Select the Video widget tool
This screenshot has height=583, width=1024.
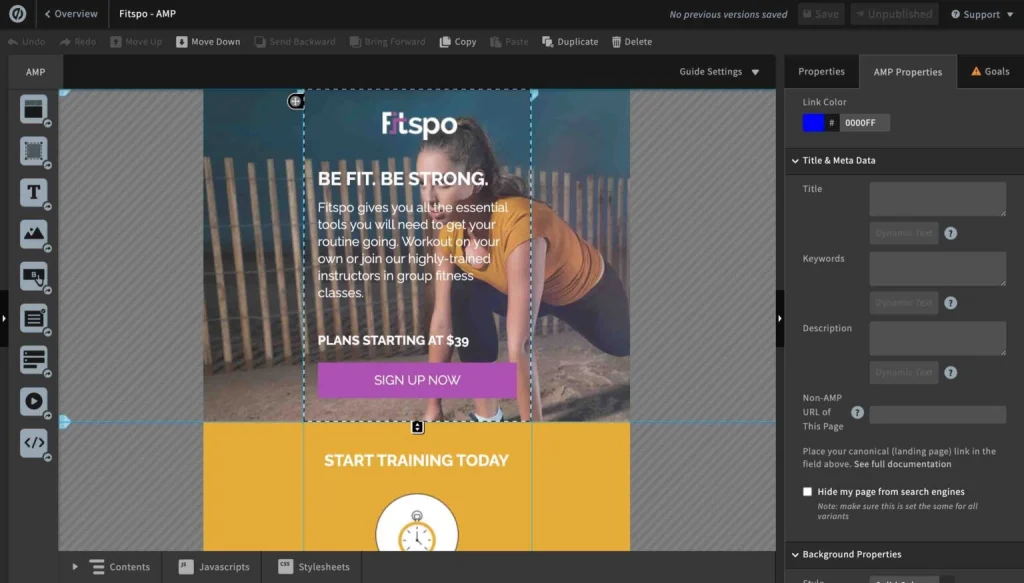pyautogui.click(x=33, y=401)
